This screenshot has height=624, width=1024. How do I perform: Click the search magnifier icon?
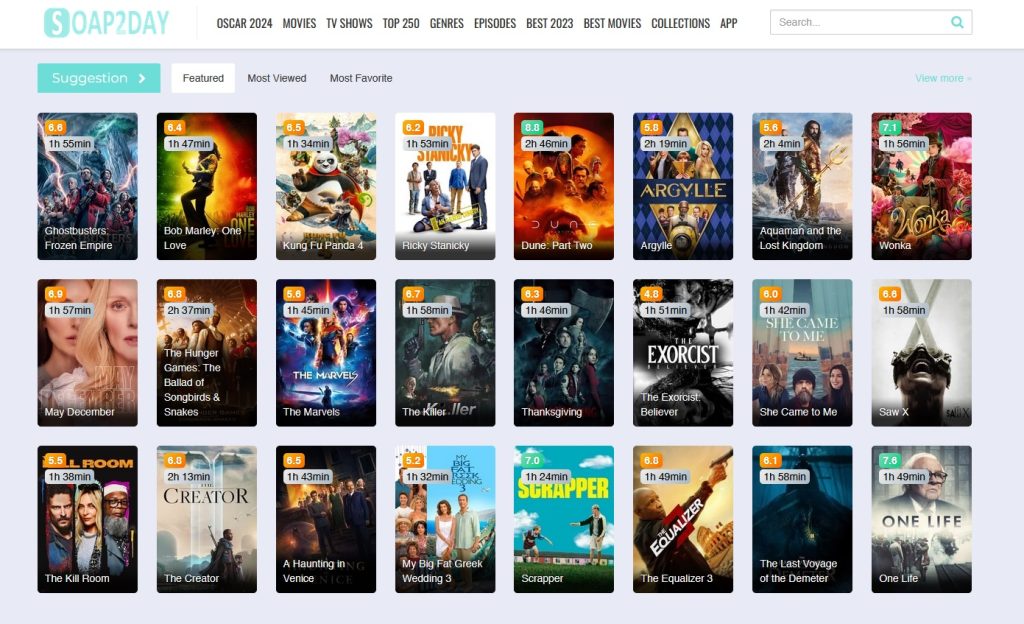pos(957,22)
